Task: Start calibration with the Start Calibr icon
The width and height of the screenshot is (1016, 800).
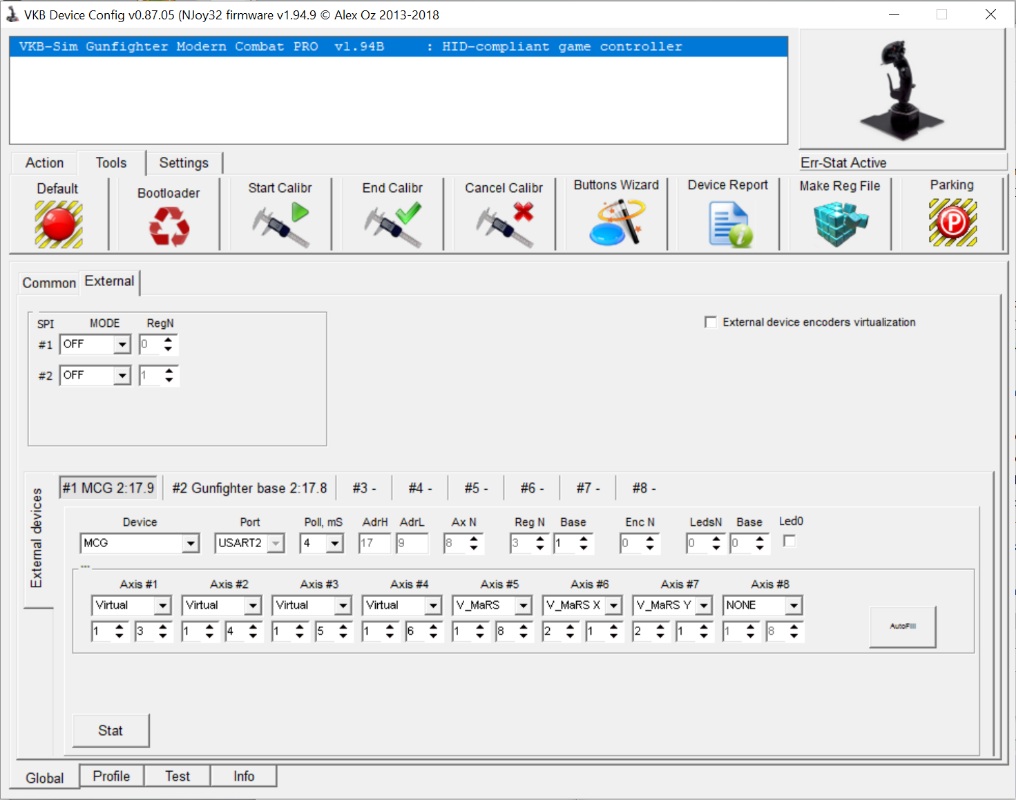Action: [x=281, y=223]
